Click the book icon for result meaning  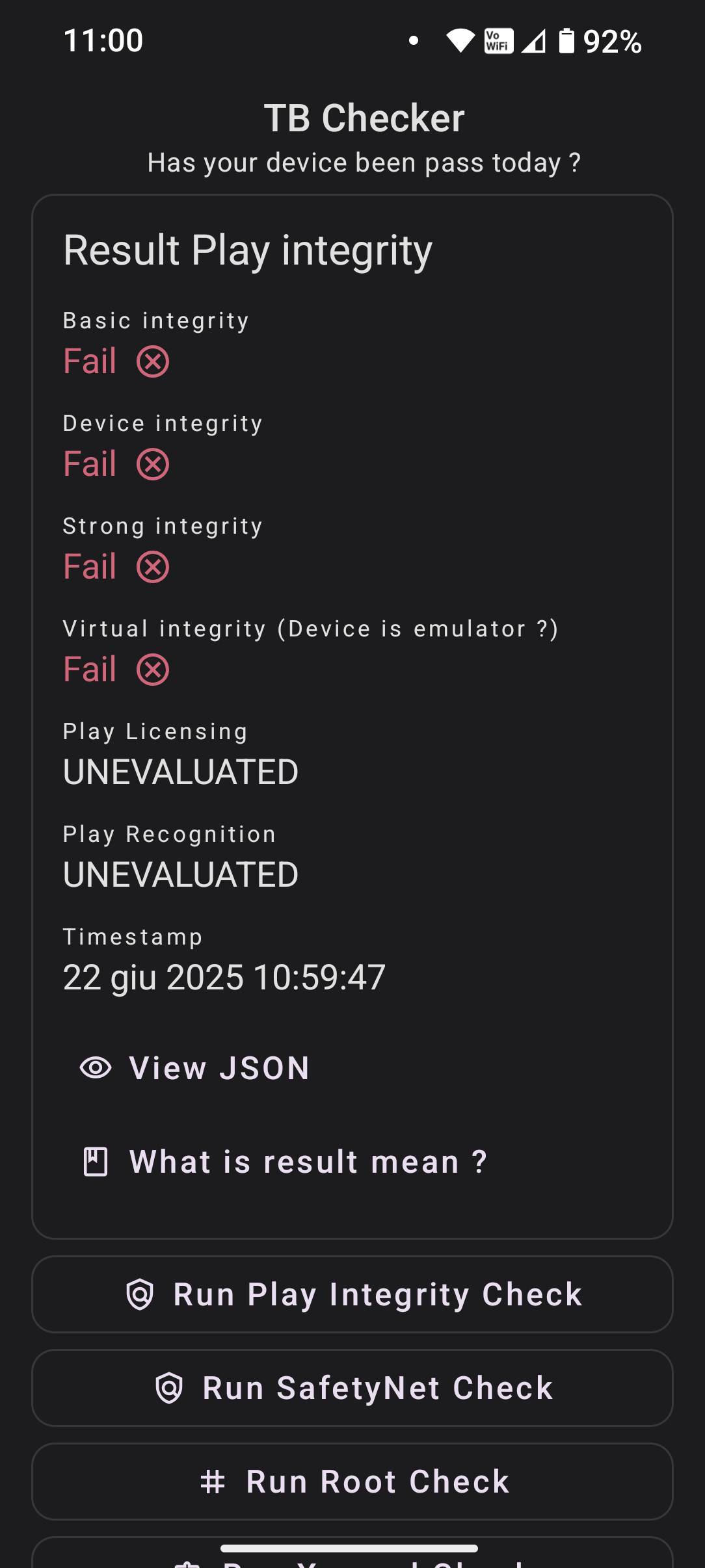point(96,1162)
